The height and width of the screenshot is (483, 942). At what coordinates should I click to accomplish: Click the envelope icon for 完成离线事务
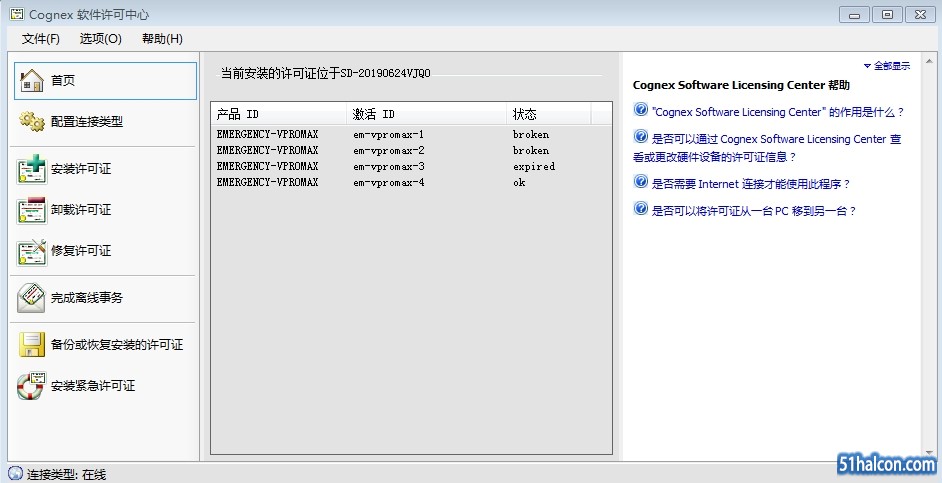pos(31,298)
